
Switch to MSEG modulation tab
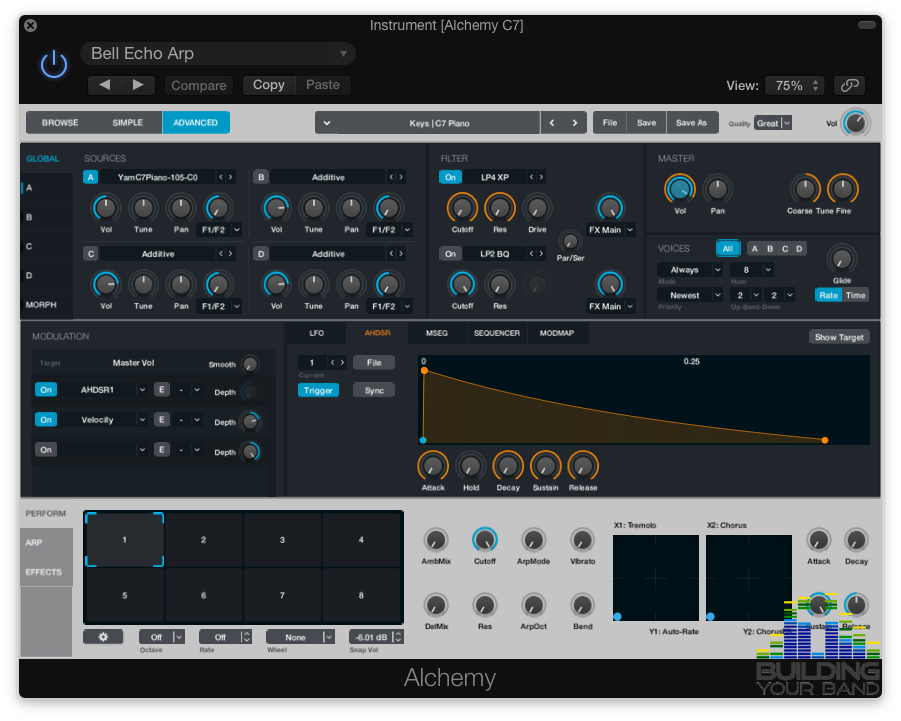pos(437,333)
